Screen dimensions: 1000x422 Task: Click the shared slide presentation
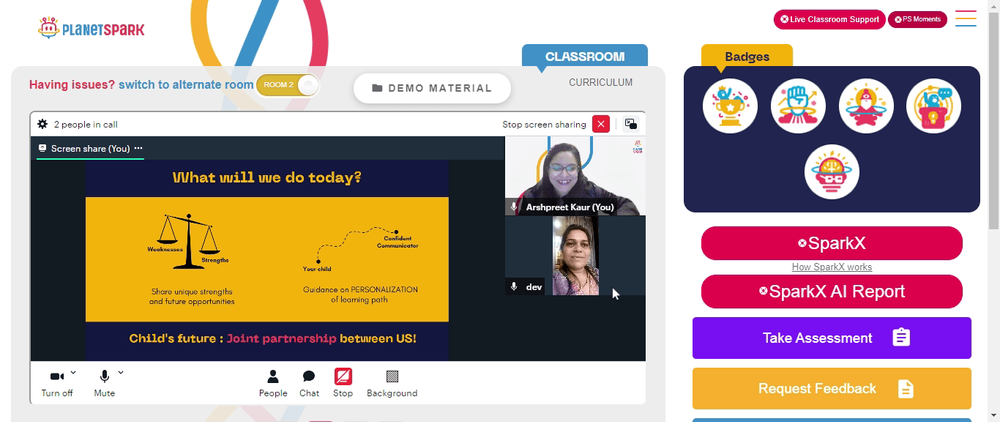click(x=267, y=260)
